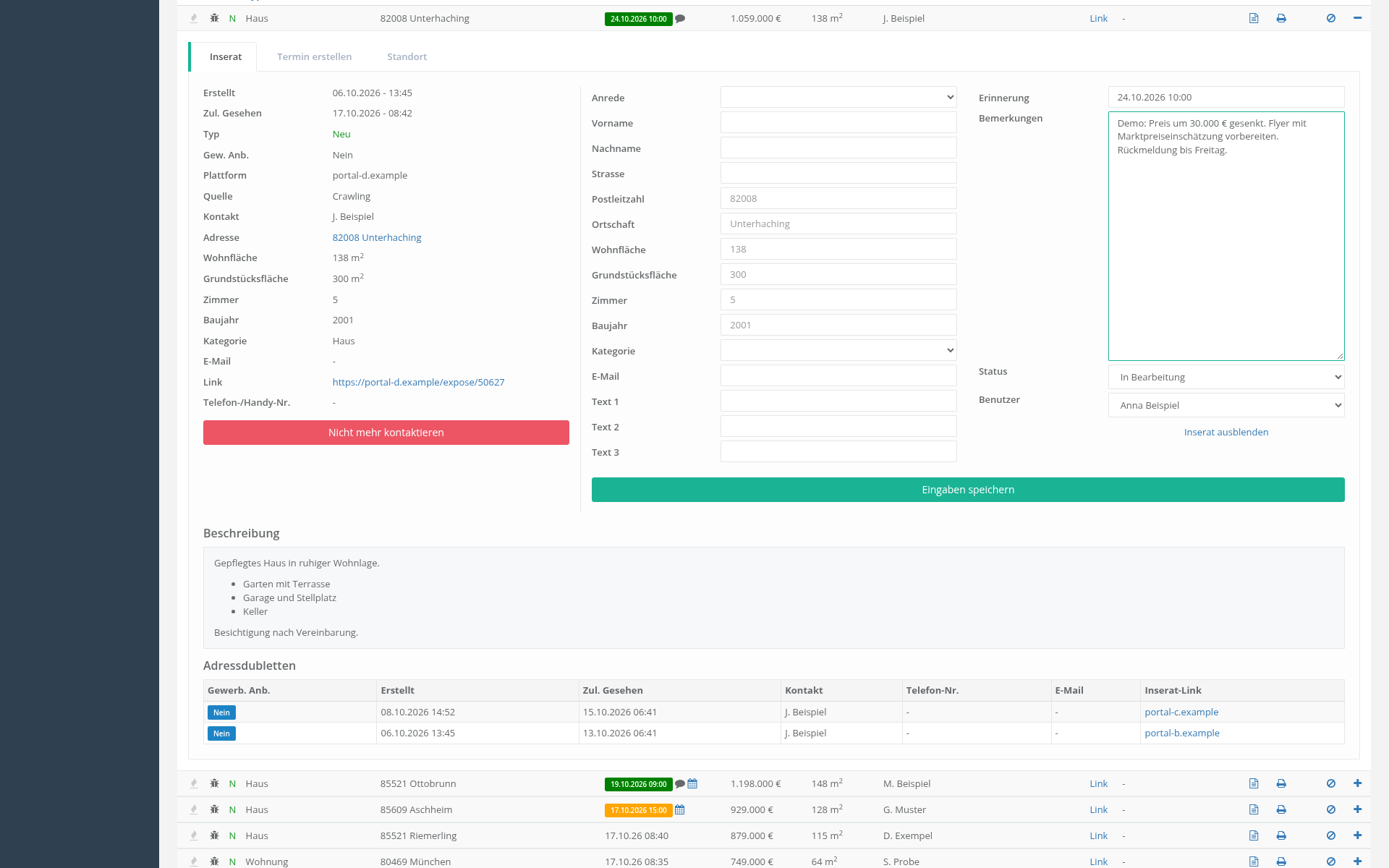Click Eingaben speichern button
The height and width of the screenshot is (868, 1389).
pyautogui.click(x=968, y=490)
